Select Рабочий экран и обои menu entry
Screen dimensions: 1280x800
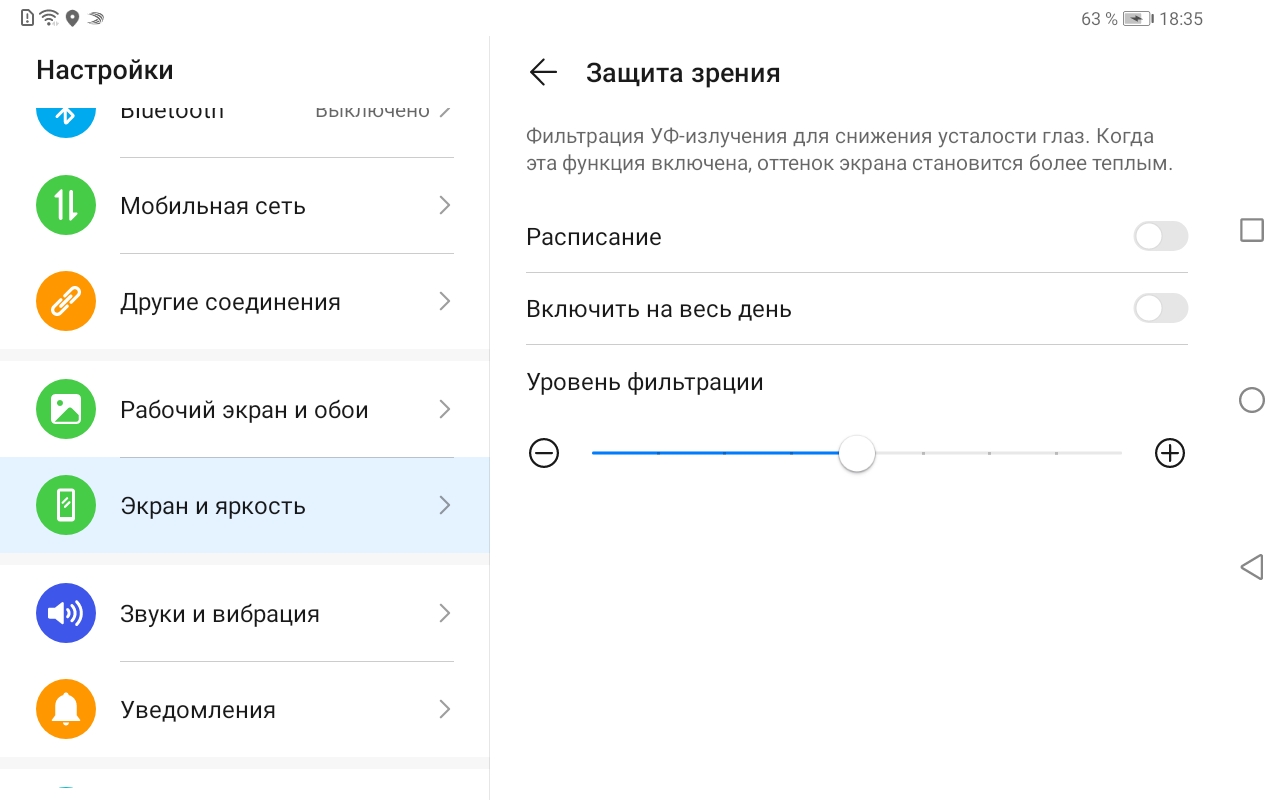pos(244,410)
